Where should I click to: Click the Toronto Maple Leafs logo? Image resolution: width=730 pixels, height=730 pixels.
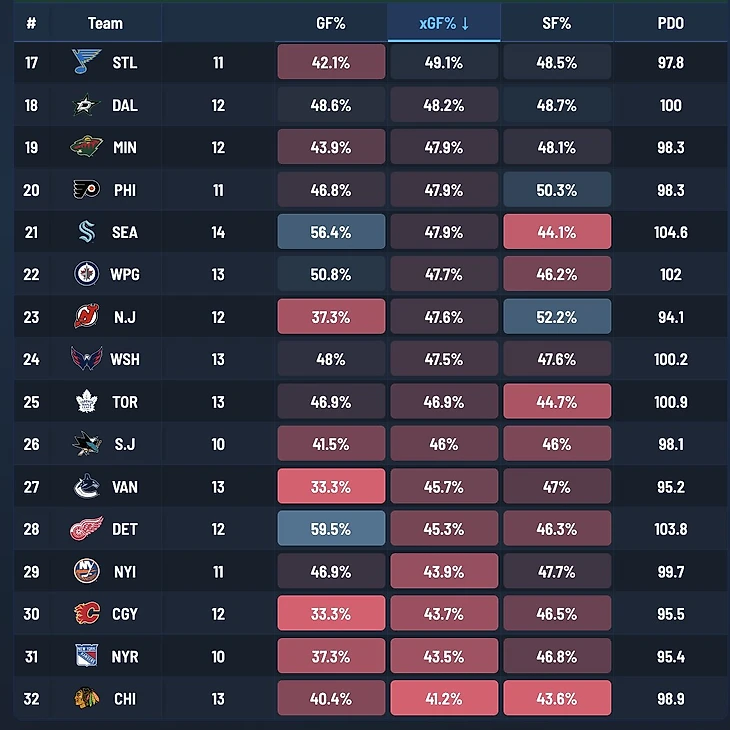tap(87, 401)
